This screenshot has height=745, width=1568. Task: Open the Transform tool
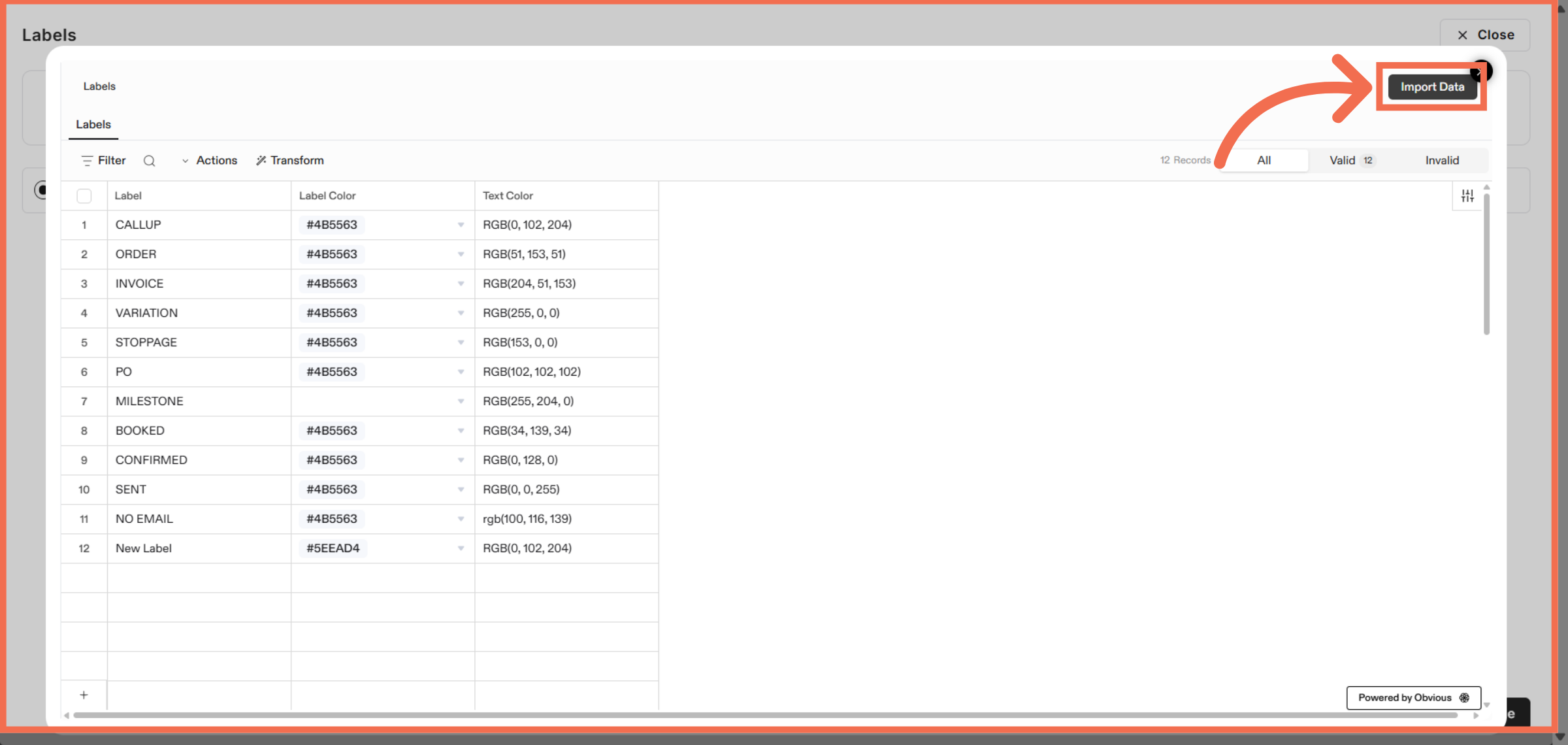289,160
